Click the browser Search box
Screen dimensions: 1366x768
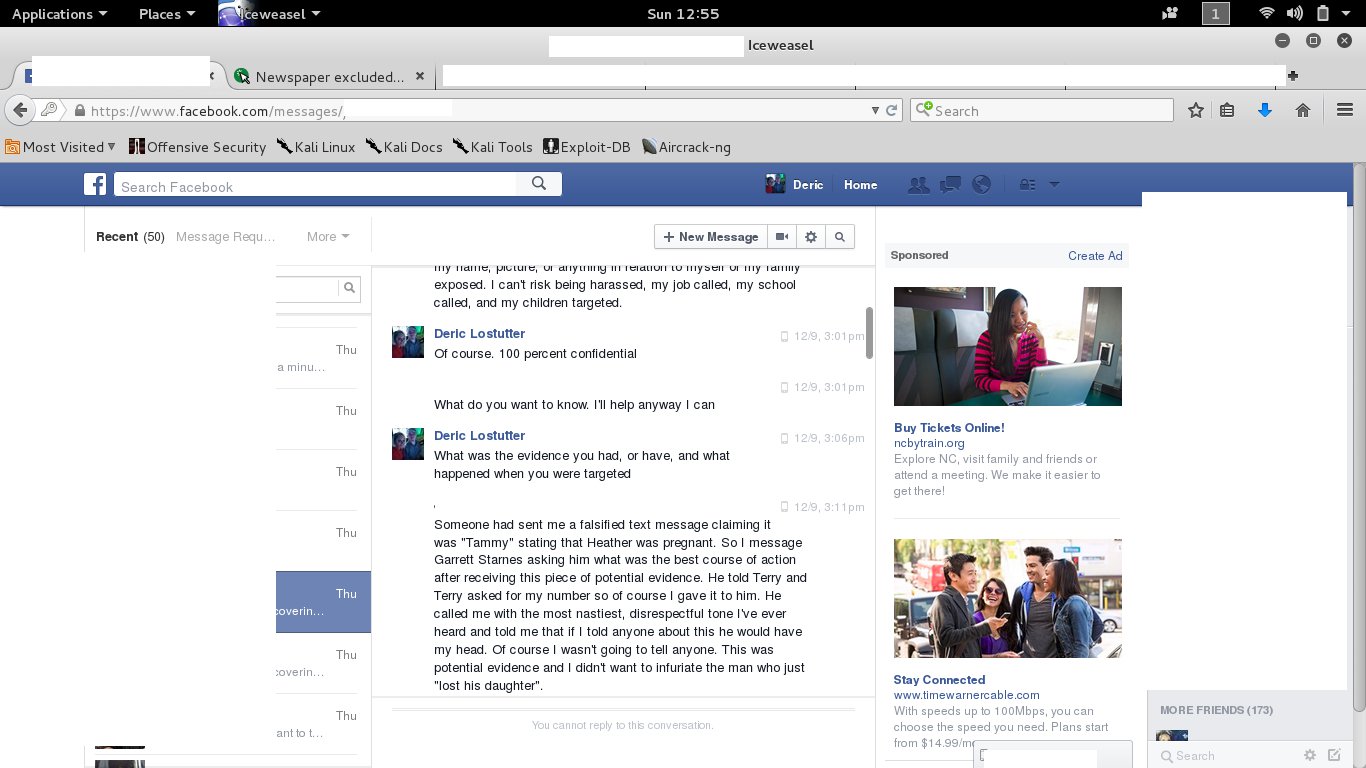pos(1042,111)
